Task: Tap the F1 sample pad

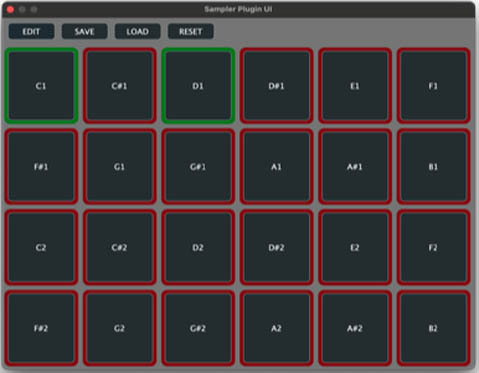Action: coord(433,86)
